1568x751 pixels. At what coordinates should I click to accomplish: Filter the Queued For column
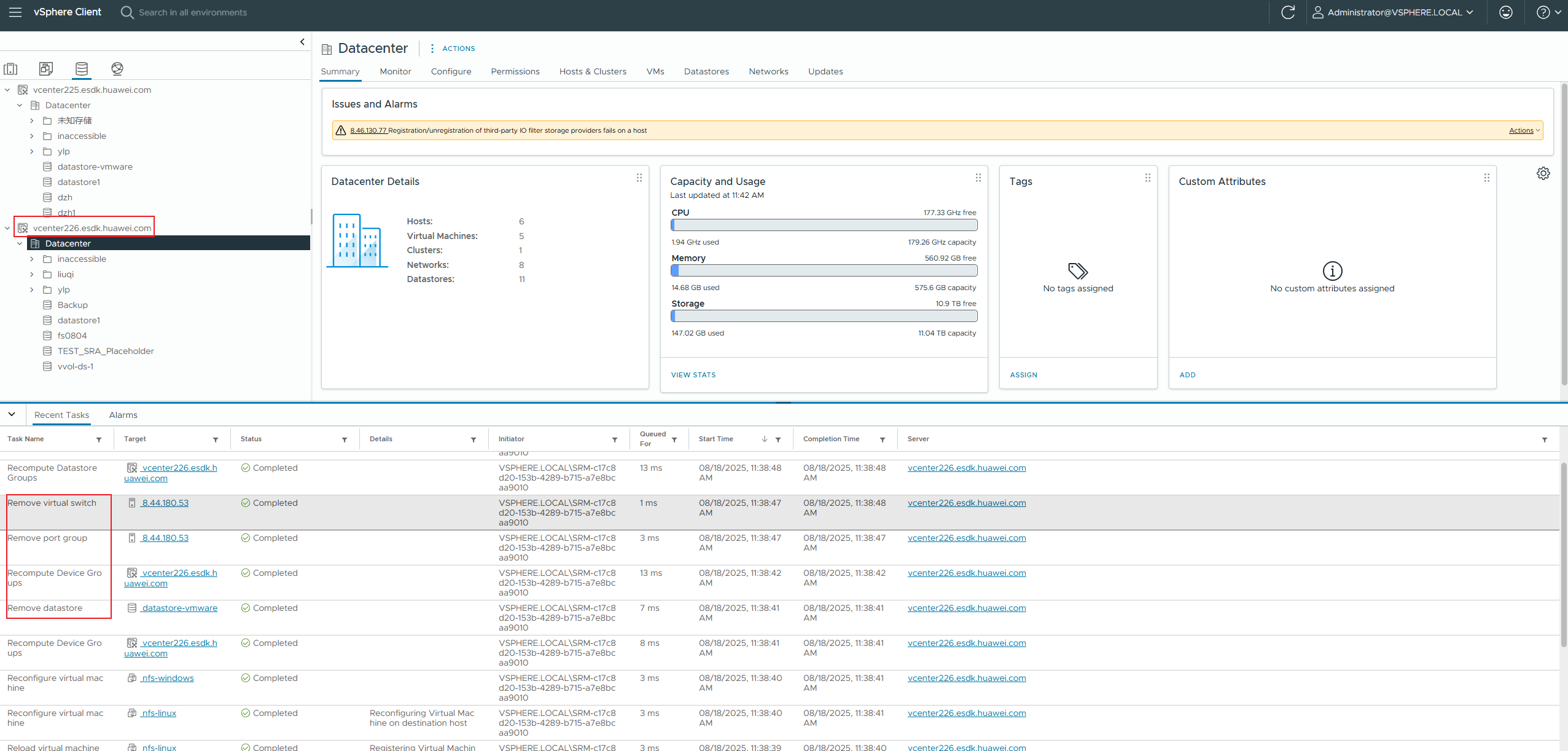click(x=674, y=440)
